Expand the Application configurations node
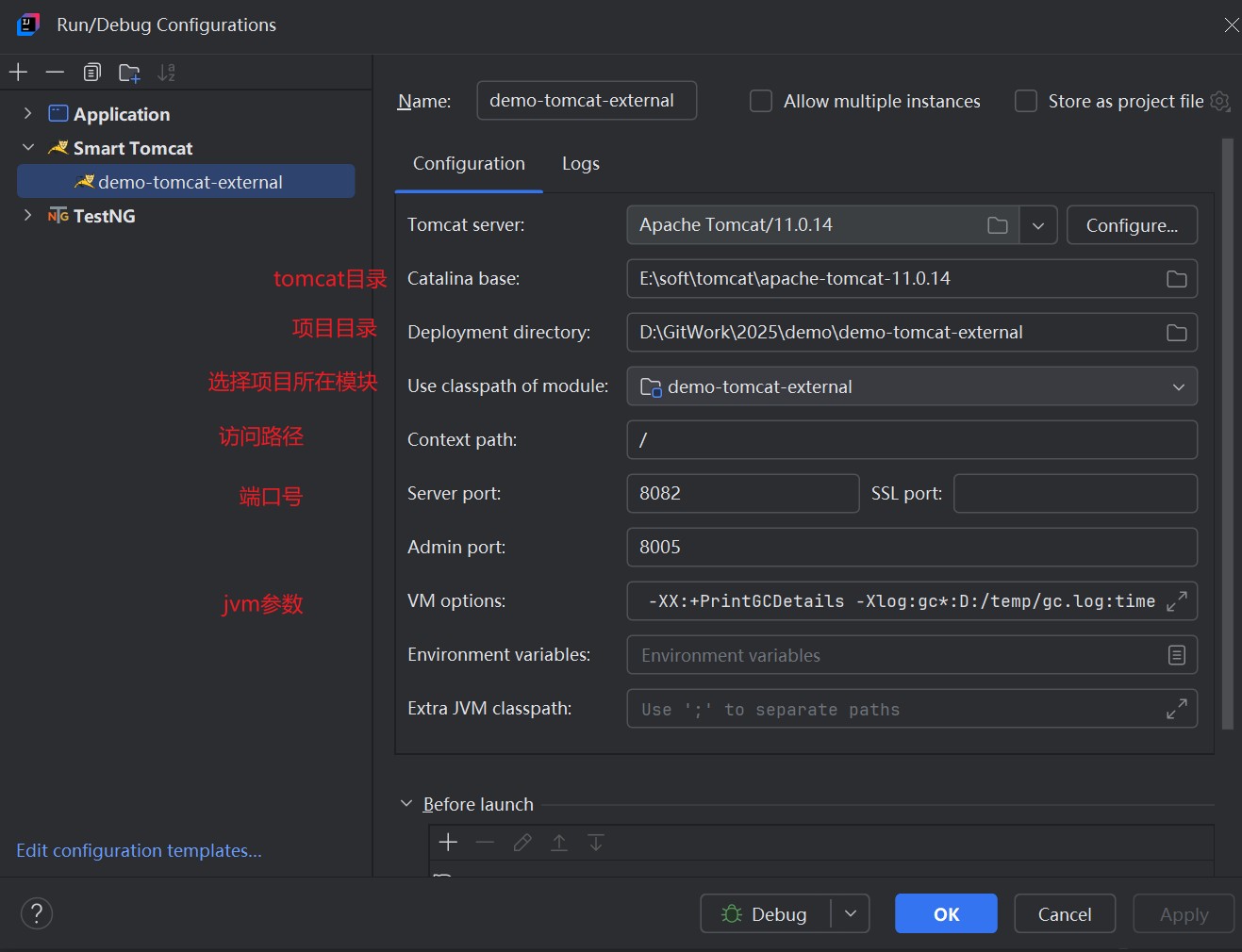 pyautogui.click(x=27, y=113)
